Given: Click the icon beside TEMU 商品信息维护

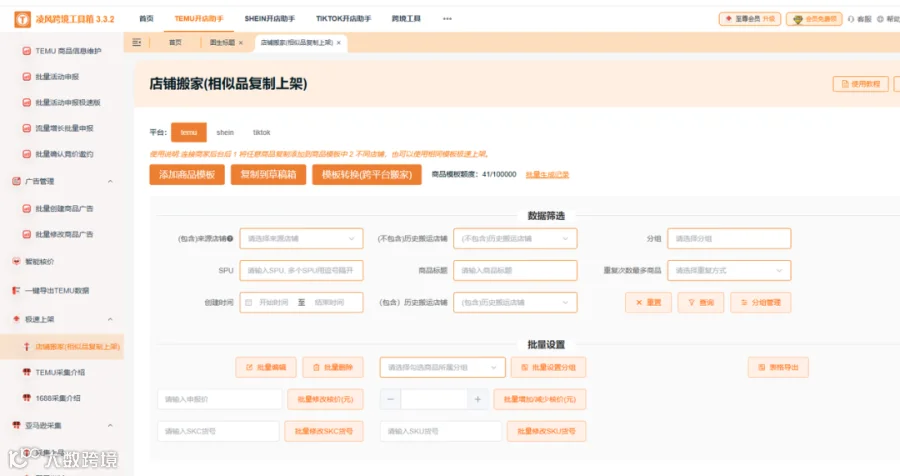Looking at the screenshot, I should coord(26,51).
